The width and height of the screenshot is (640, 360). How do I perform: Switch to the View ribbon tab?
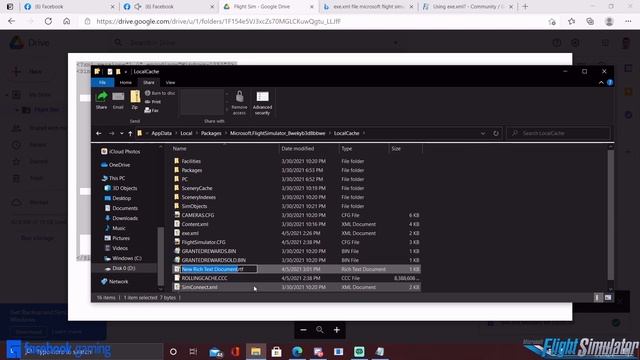[x=170, y=82]
